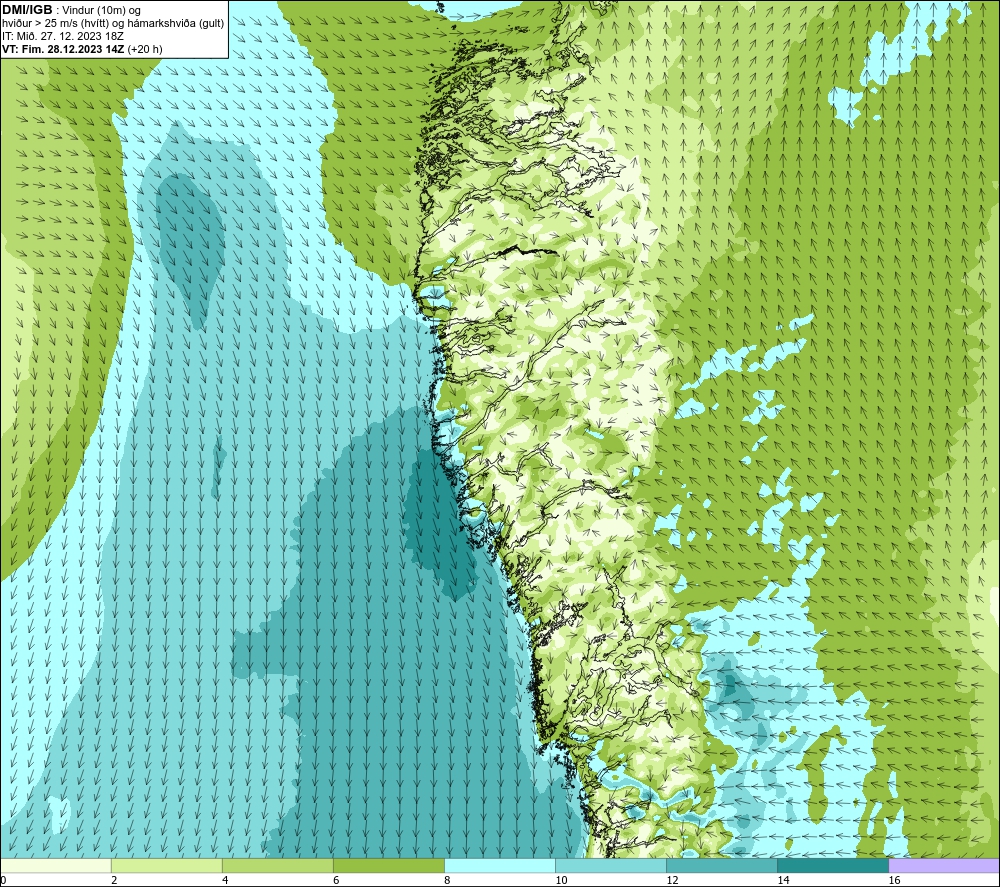Click the lavender above-16 m/s legend swatch
This screenshot has height=887, width=1000.
(944, 865)
